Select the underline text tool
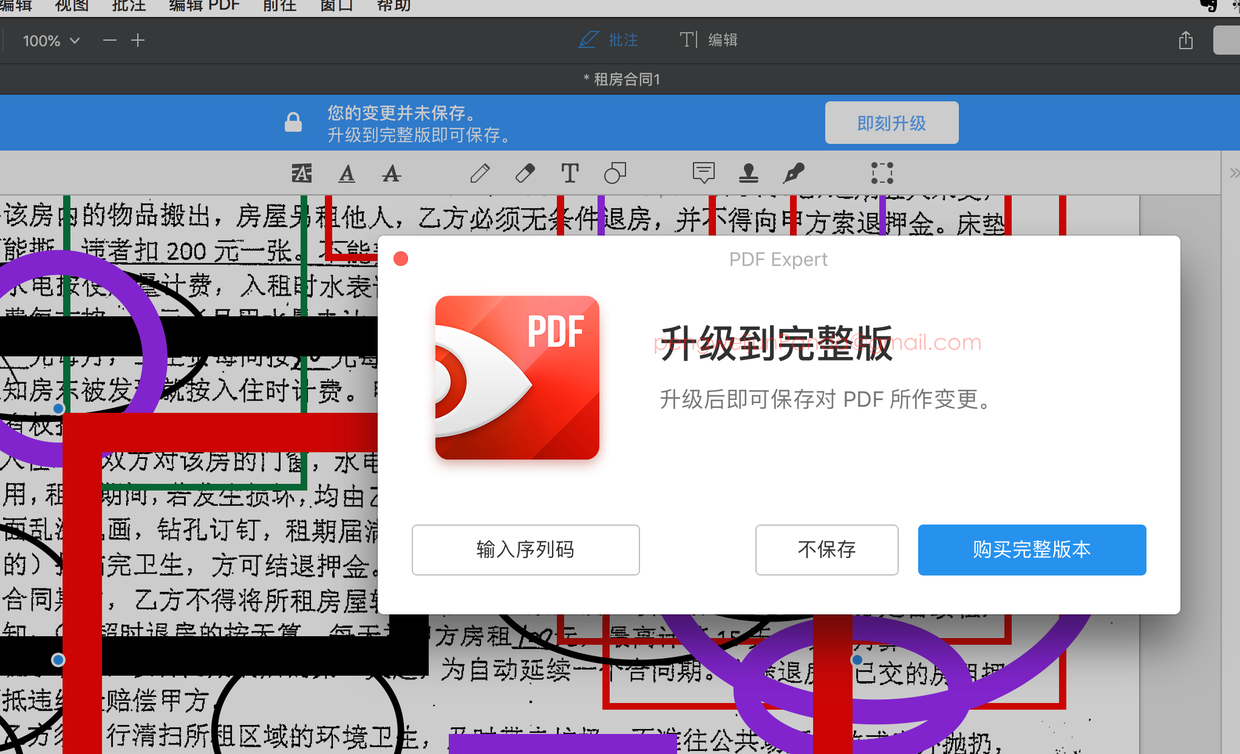This screenshot has width=1240, height=754. tap(347, 173)
